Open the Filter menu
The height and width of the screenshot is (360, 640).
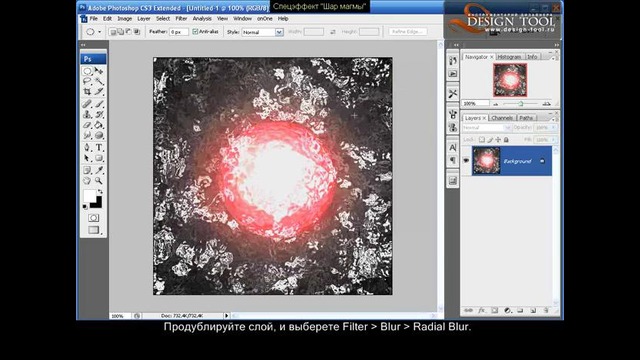click(181, 19)
